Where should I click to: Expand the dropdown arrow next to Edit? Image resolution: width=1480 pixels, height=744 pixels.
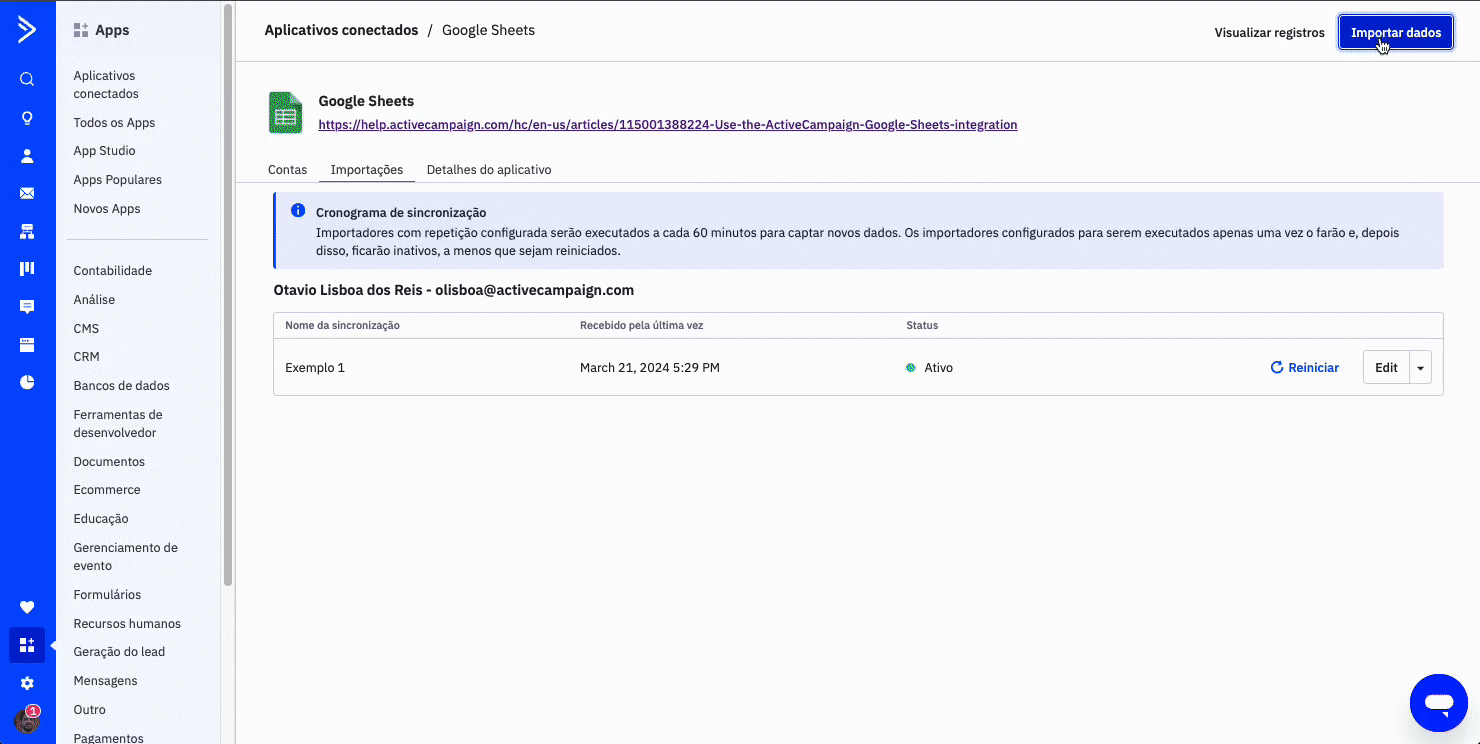[x=1420, y=368]
